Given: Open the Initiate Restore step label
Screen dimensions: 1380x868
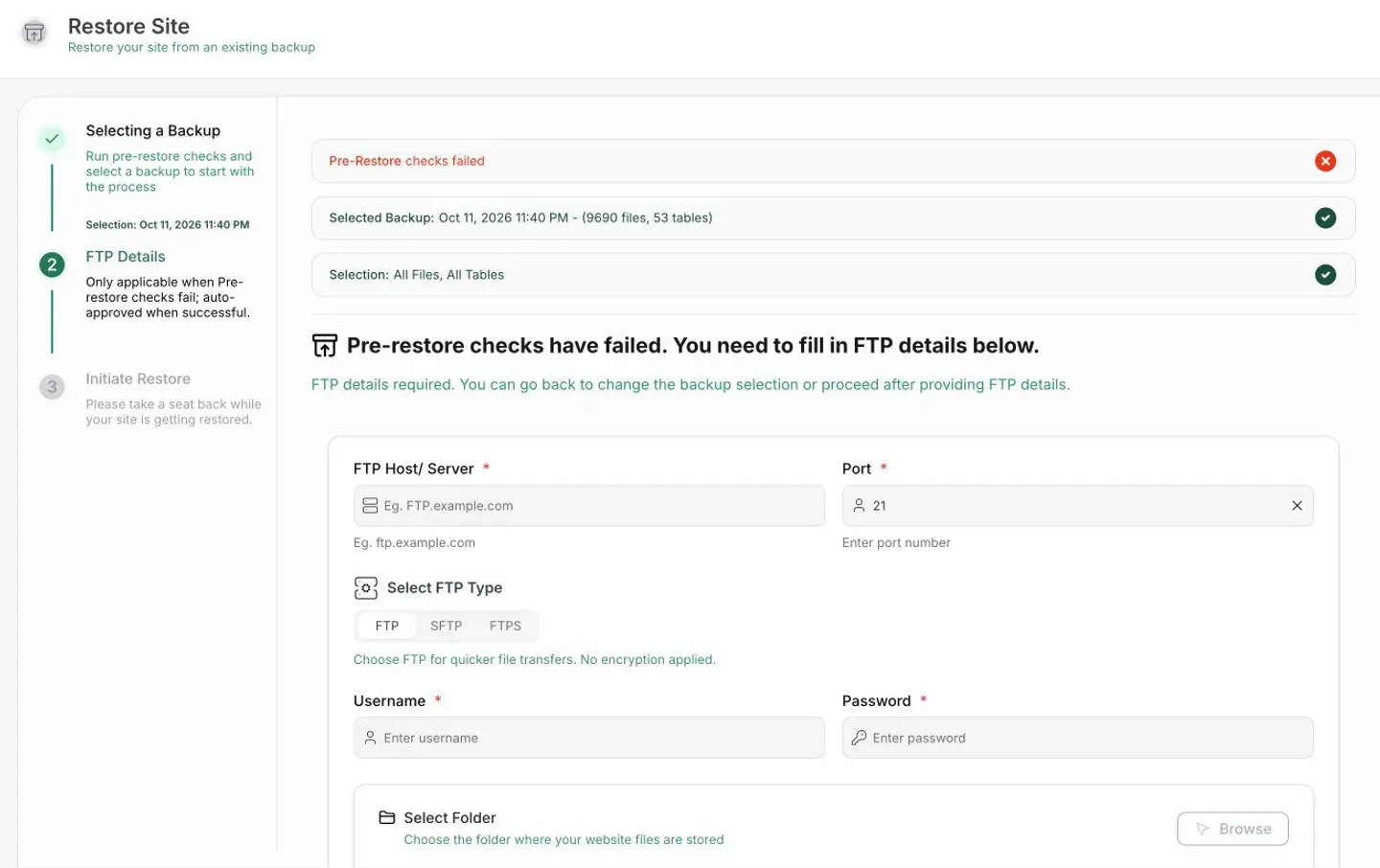Looking at the screenshot, I should (138, 379).
